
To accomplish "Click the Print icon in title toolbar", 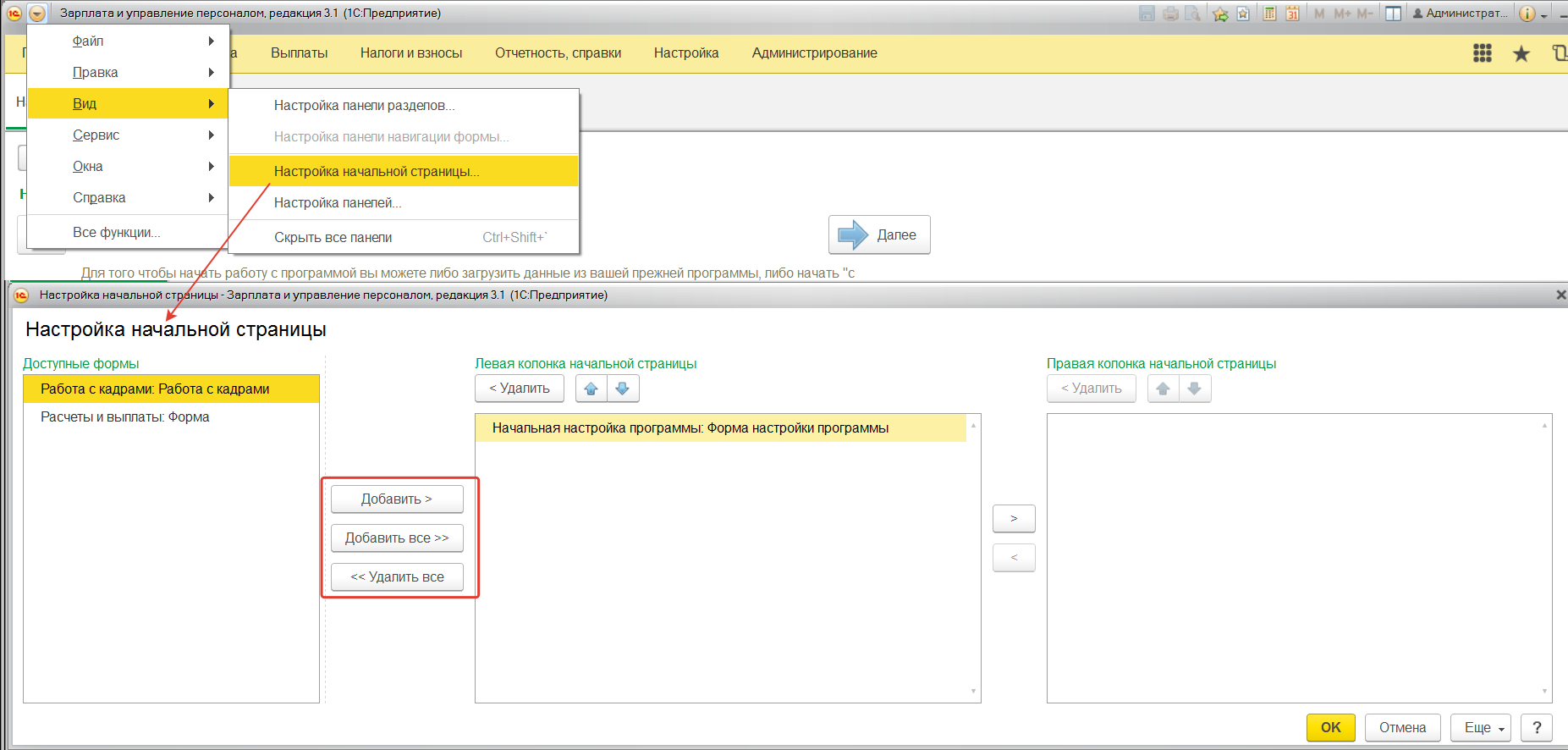I will [1170, 14].
